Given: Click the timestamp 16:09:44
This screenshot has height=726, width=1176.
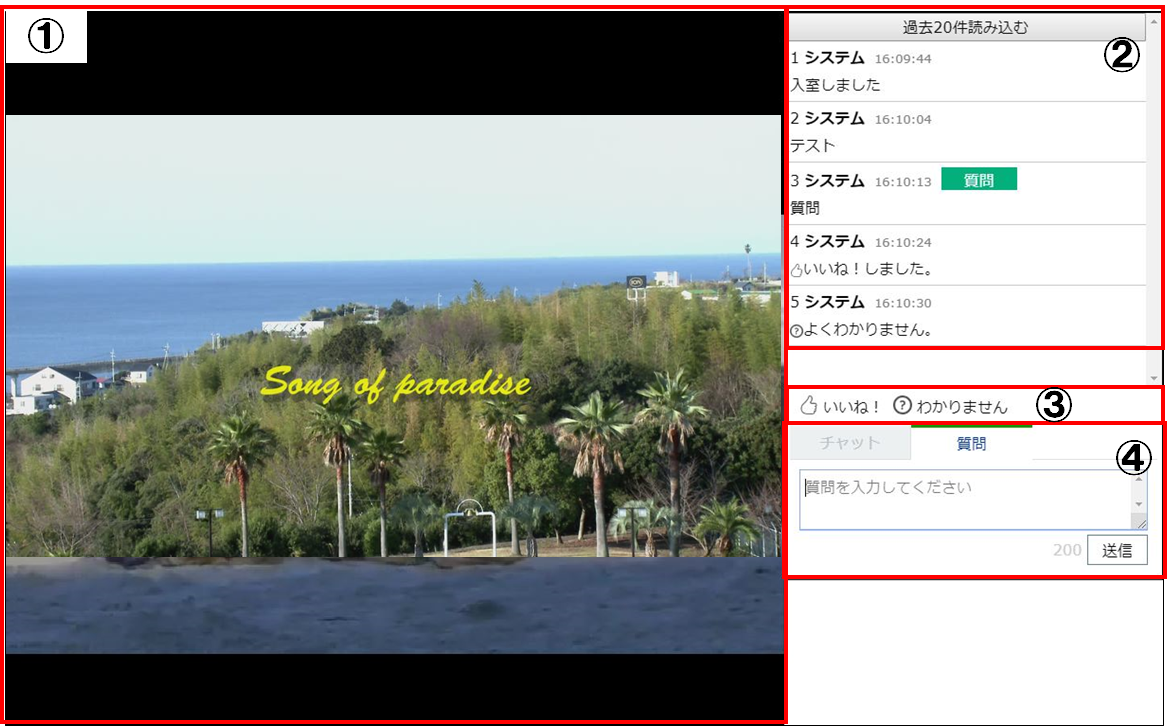Looking at the screenshot, I should [x=903, y=58].
